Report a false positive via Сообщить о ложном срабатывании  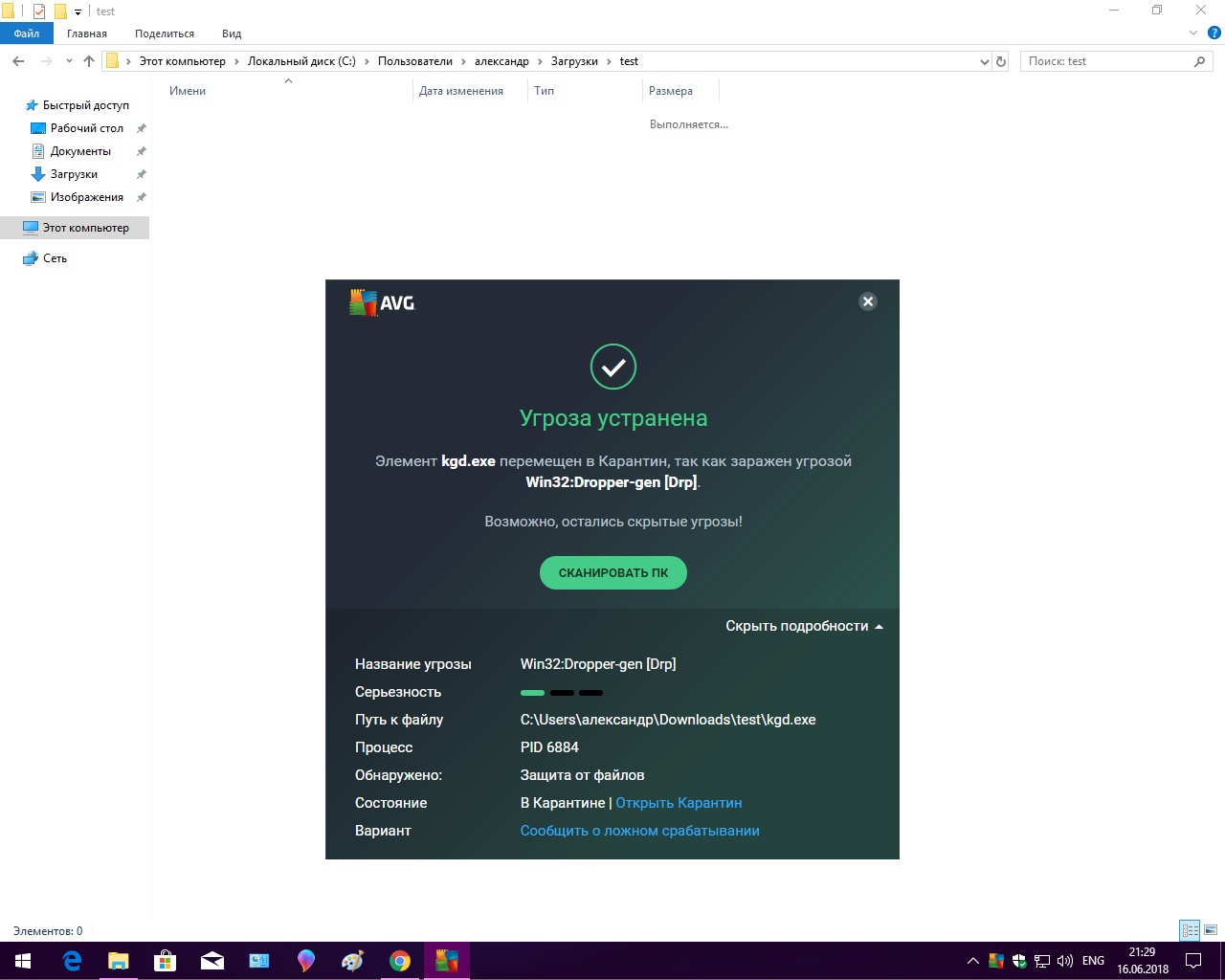tap(640, 831)
